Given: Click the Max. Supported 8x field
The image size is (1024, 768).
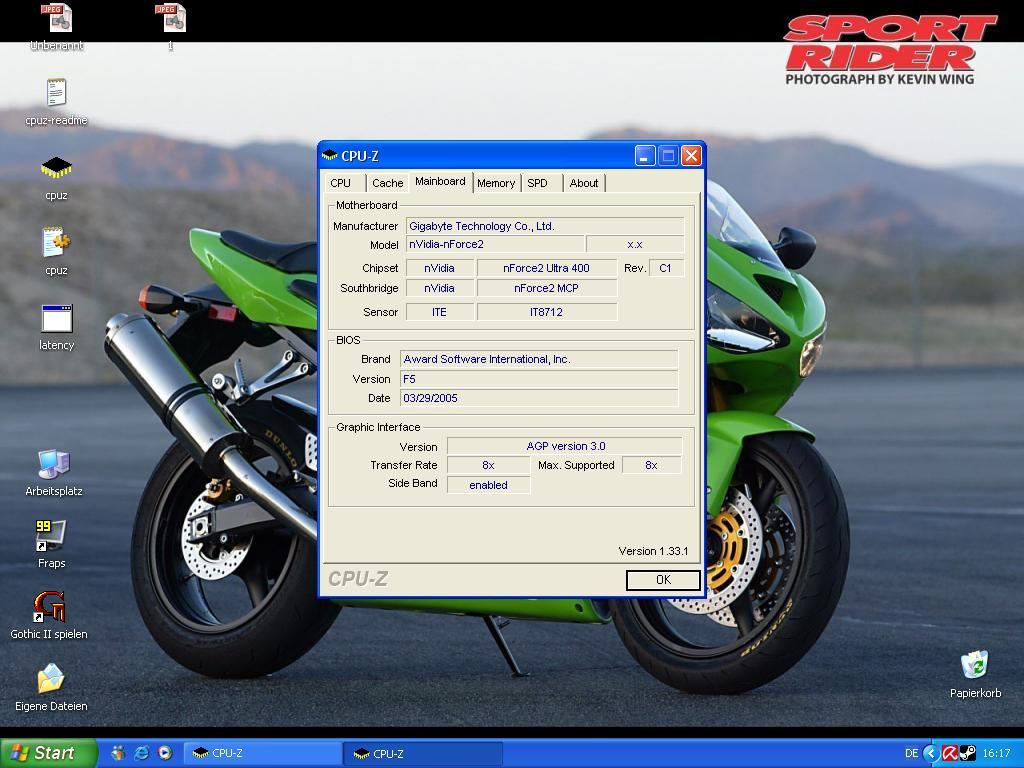Looking at the screenshot, I should pos(651,465).
